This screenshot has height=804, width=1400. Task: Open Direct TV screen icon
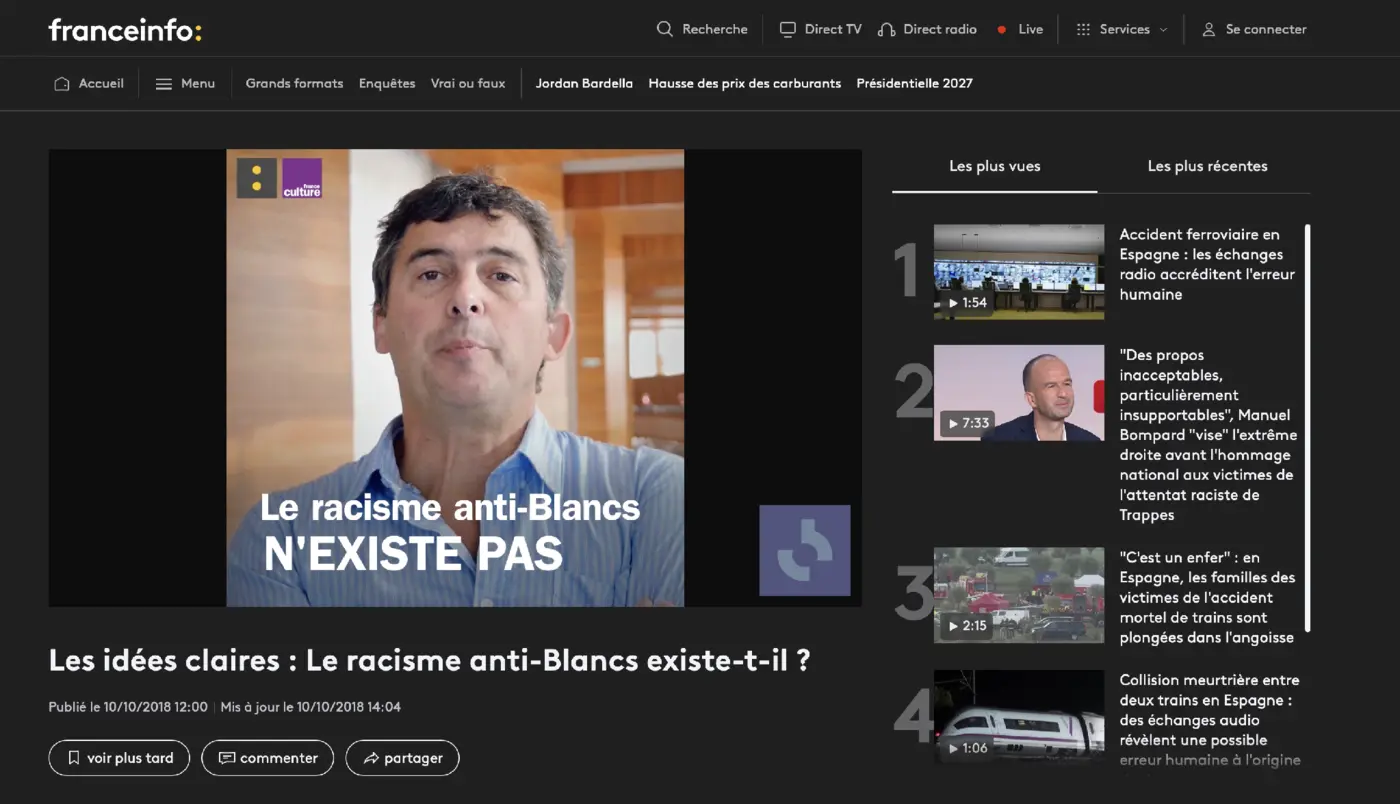788,29
